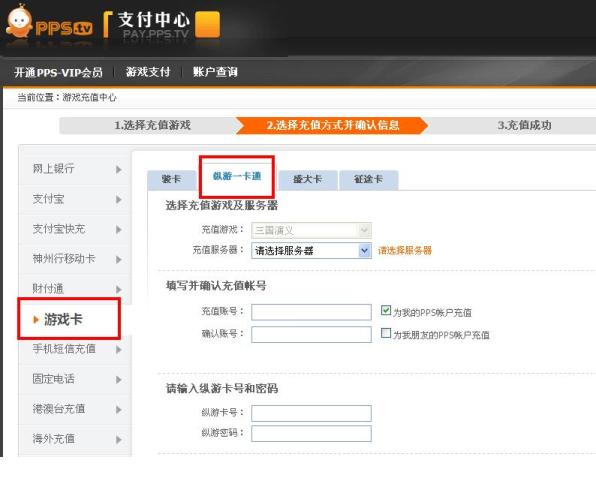The height and width of the screenshot is (484, 596).
Task: Click arrow icon next to 手机短信充值
Action: [119, 350]
